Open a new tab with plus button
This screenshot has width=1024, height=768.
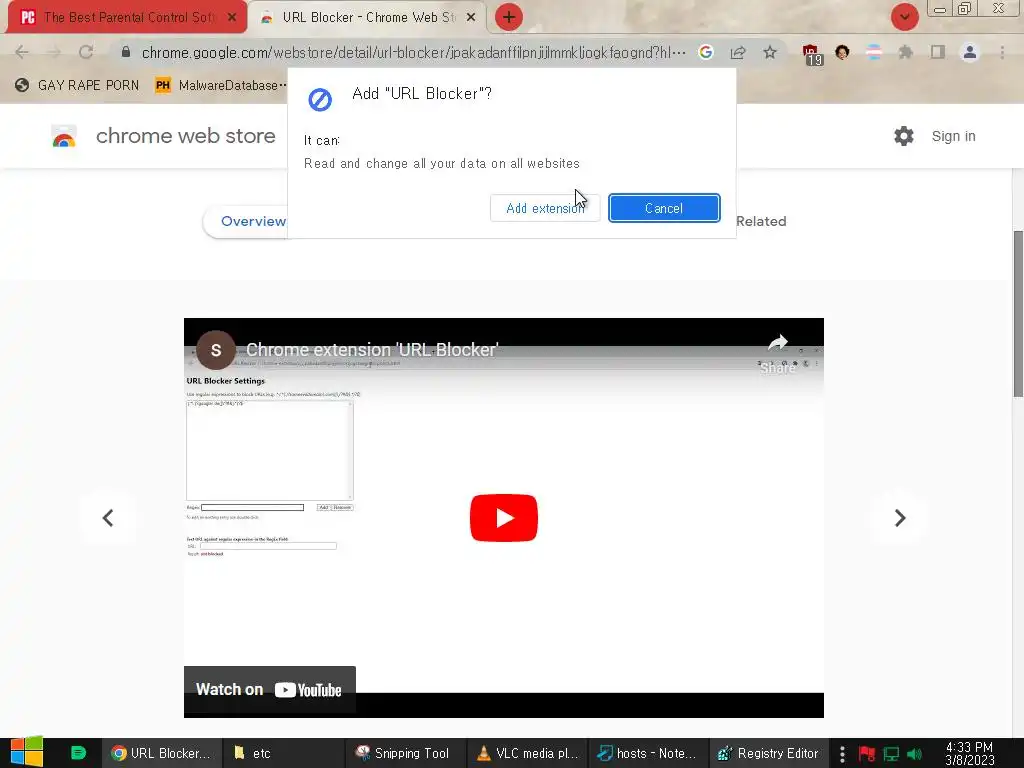click(509, 18)
